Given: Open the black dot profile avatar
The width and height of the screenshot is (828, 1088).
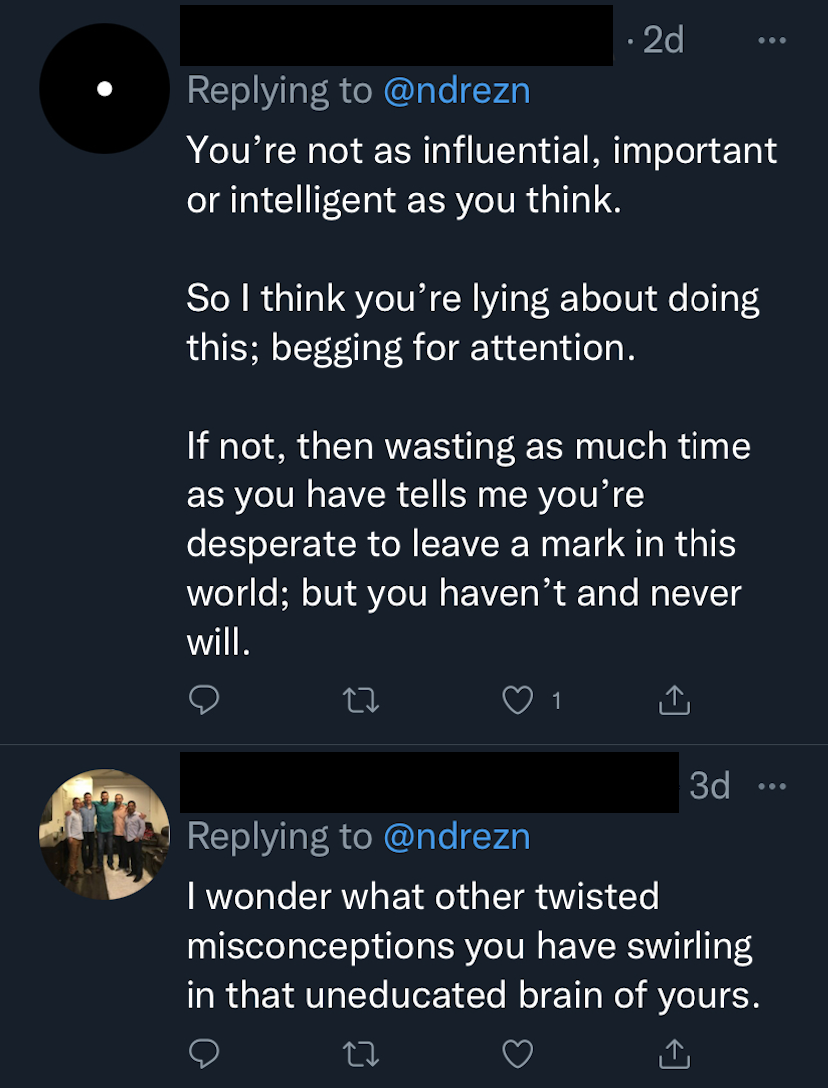Looking at the screenshot, I should (105, 88).
